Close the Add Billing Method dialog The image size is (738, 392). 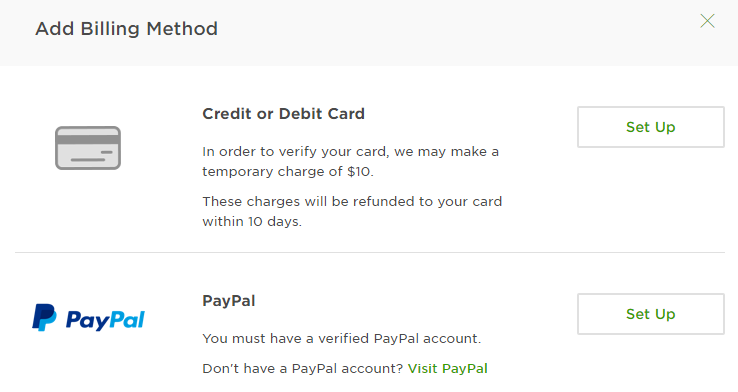point(707,21)
